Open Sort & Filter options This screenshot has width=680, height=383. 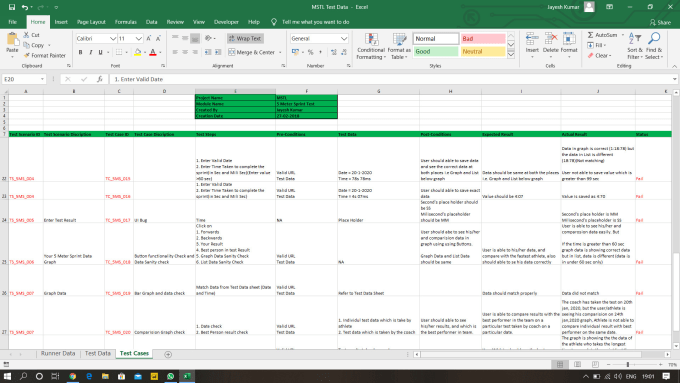pyautogui.click(x=635, y=46)
